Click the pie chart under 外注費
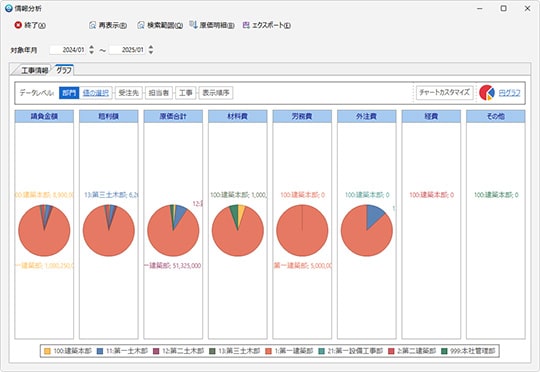Image resolution: width=540 pixels, height=372 pixels. pyautogui.click(x=367, y=230)
